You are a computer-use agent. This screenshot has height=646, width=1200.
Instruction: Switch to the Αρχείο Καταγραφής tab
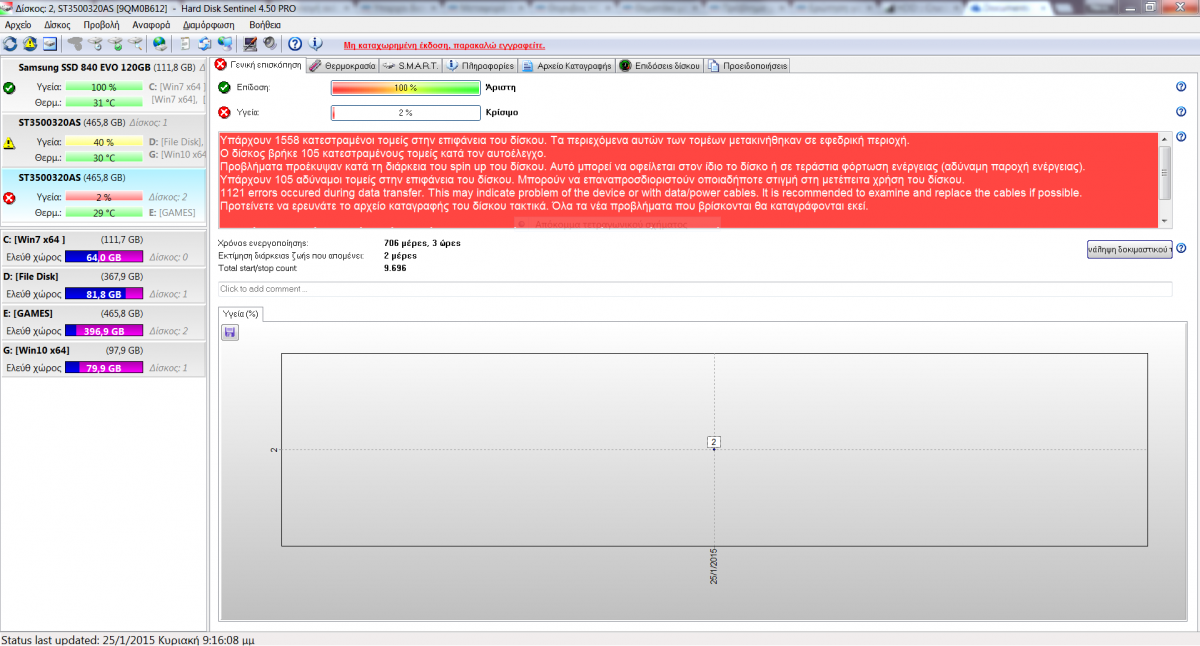pos(566,65)
